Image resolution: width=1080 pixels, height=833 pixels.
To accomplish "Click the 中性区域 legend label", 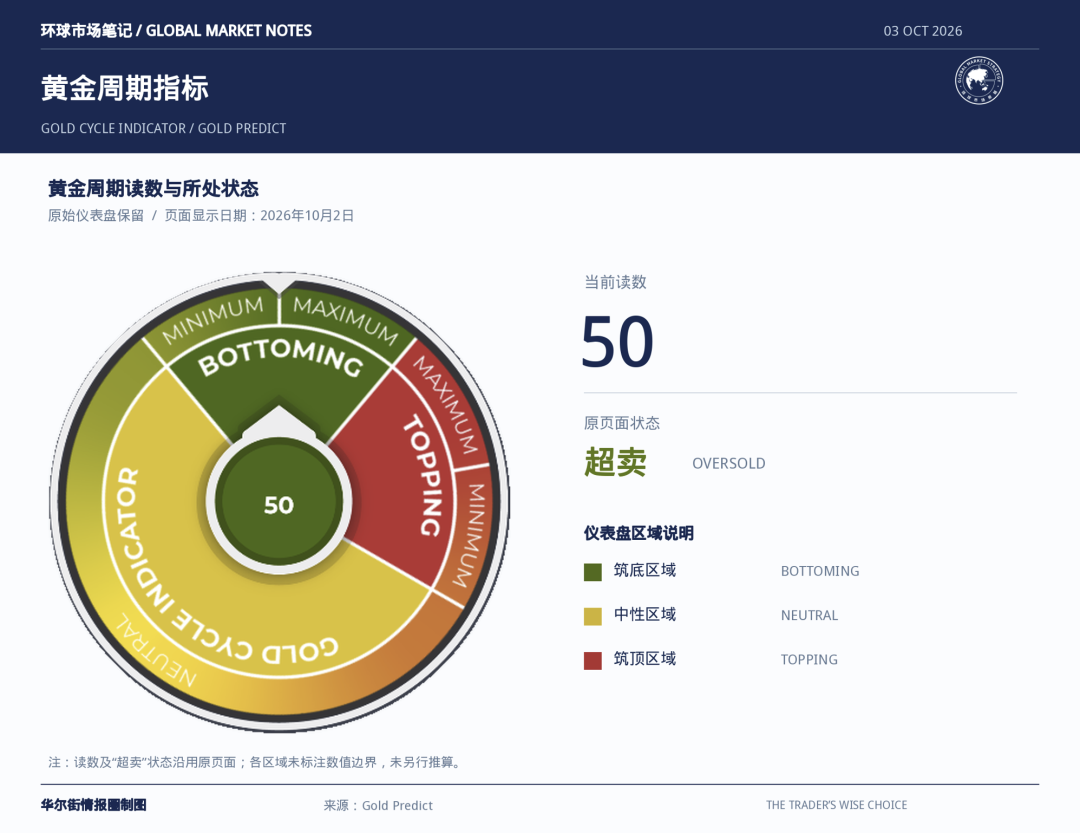I will coord(645,614).
